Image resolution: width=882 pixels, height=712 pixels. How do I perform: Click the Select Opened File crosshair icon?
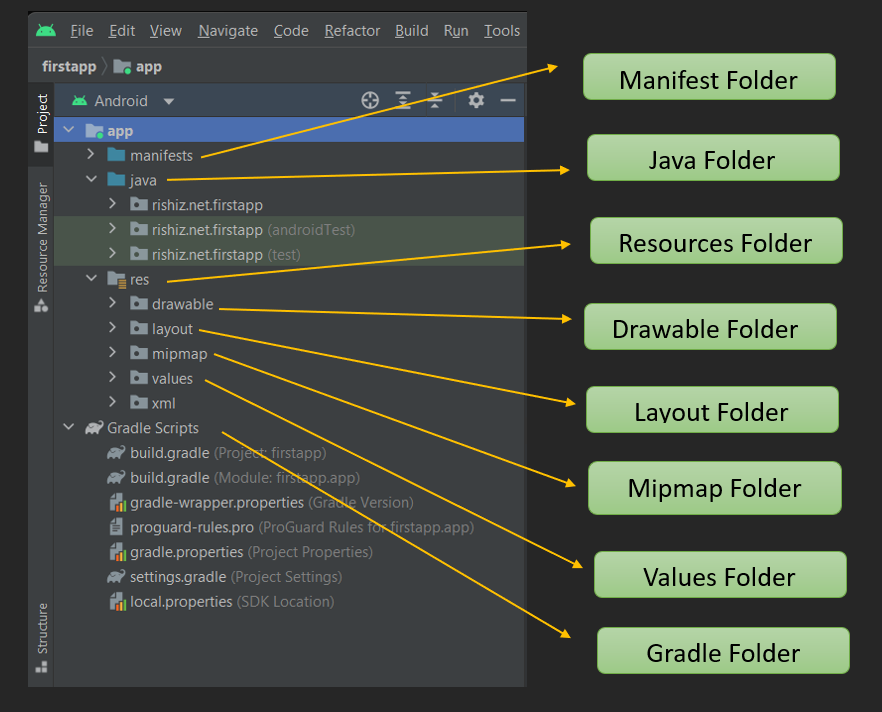tap(370, 100)
